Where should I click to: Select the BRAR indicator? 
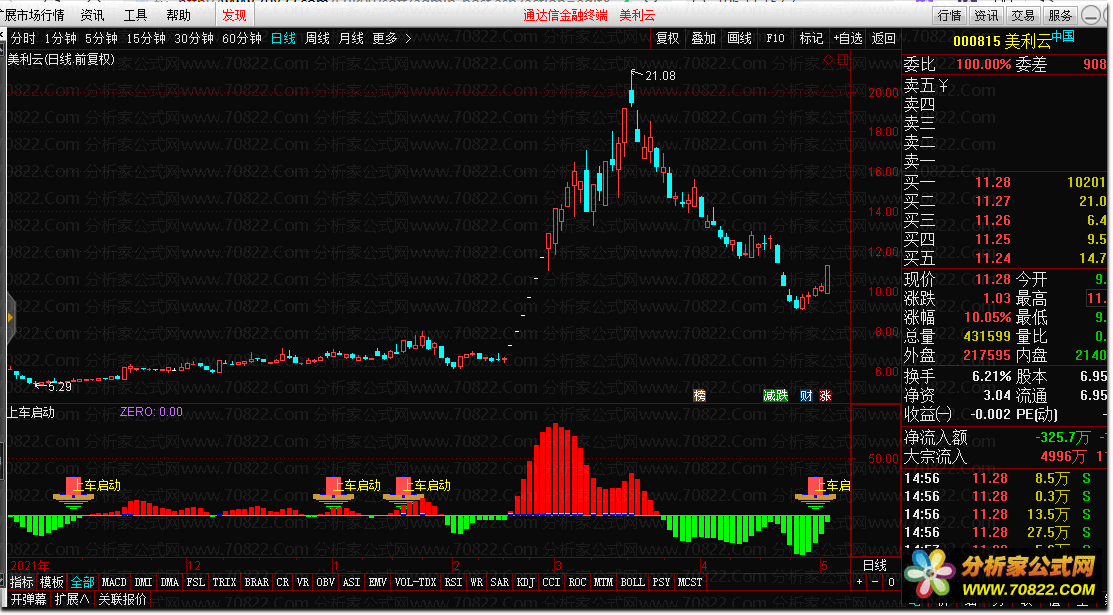pyautogui.click(x=256, y=582)
